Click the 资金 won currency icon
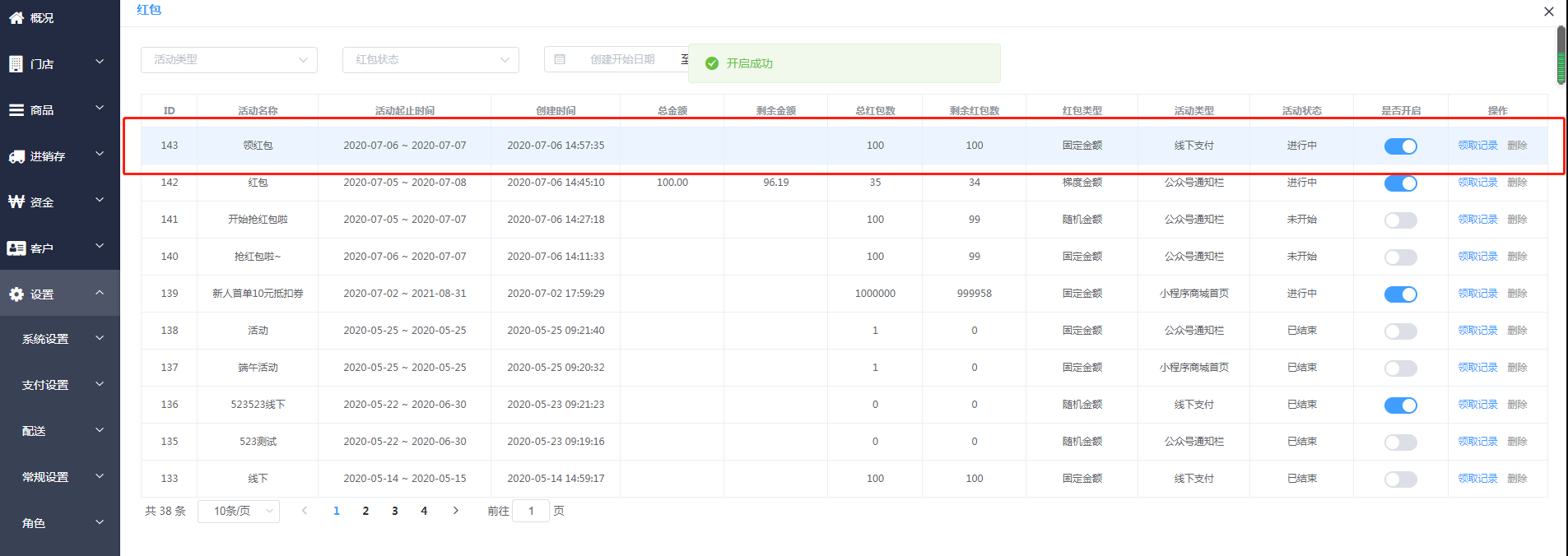1568x556 pixels. click(16, 202)
